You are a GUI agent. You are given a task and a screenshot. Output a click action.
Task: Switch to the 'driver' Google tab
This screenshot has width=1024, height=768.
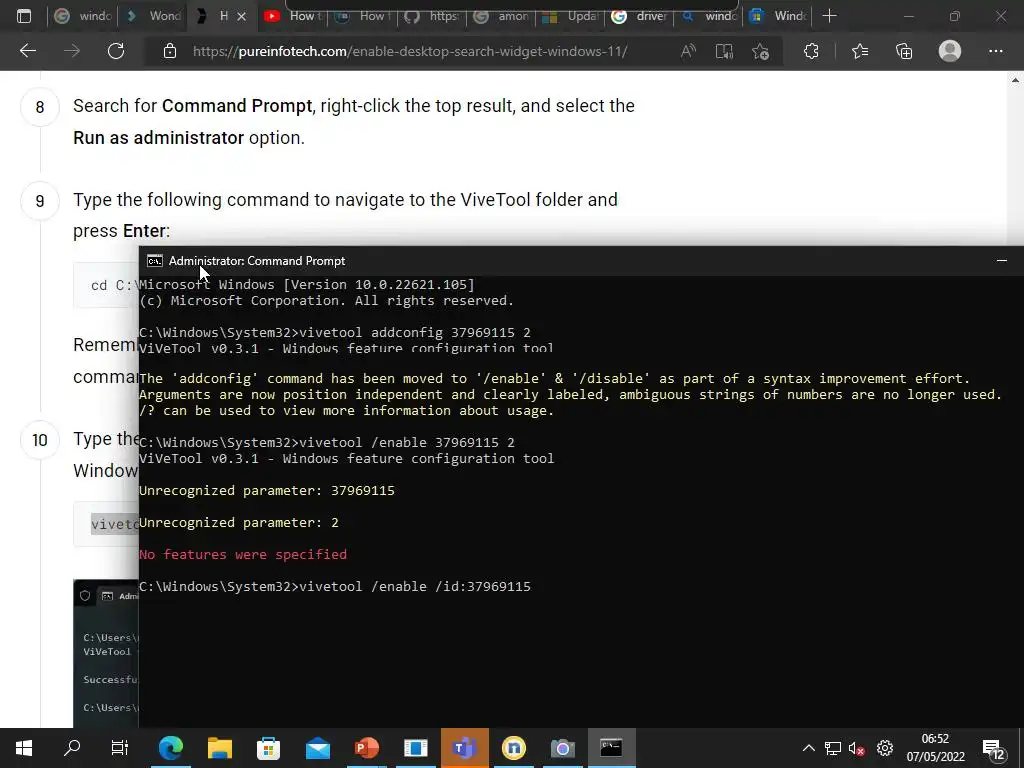(640, 16)
